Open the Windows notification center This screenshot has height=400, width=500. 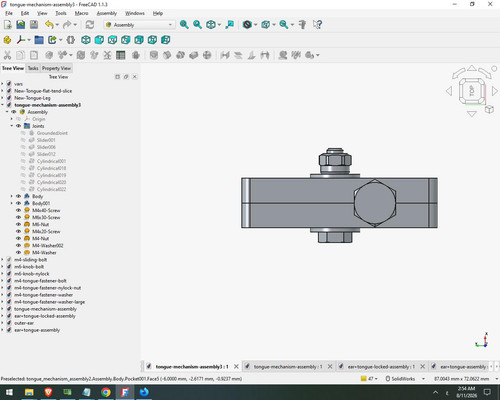coord(487,392)
